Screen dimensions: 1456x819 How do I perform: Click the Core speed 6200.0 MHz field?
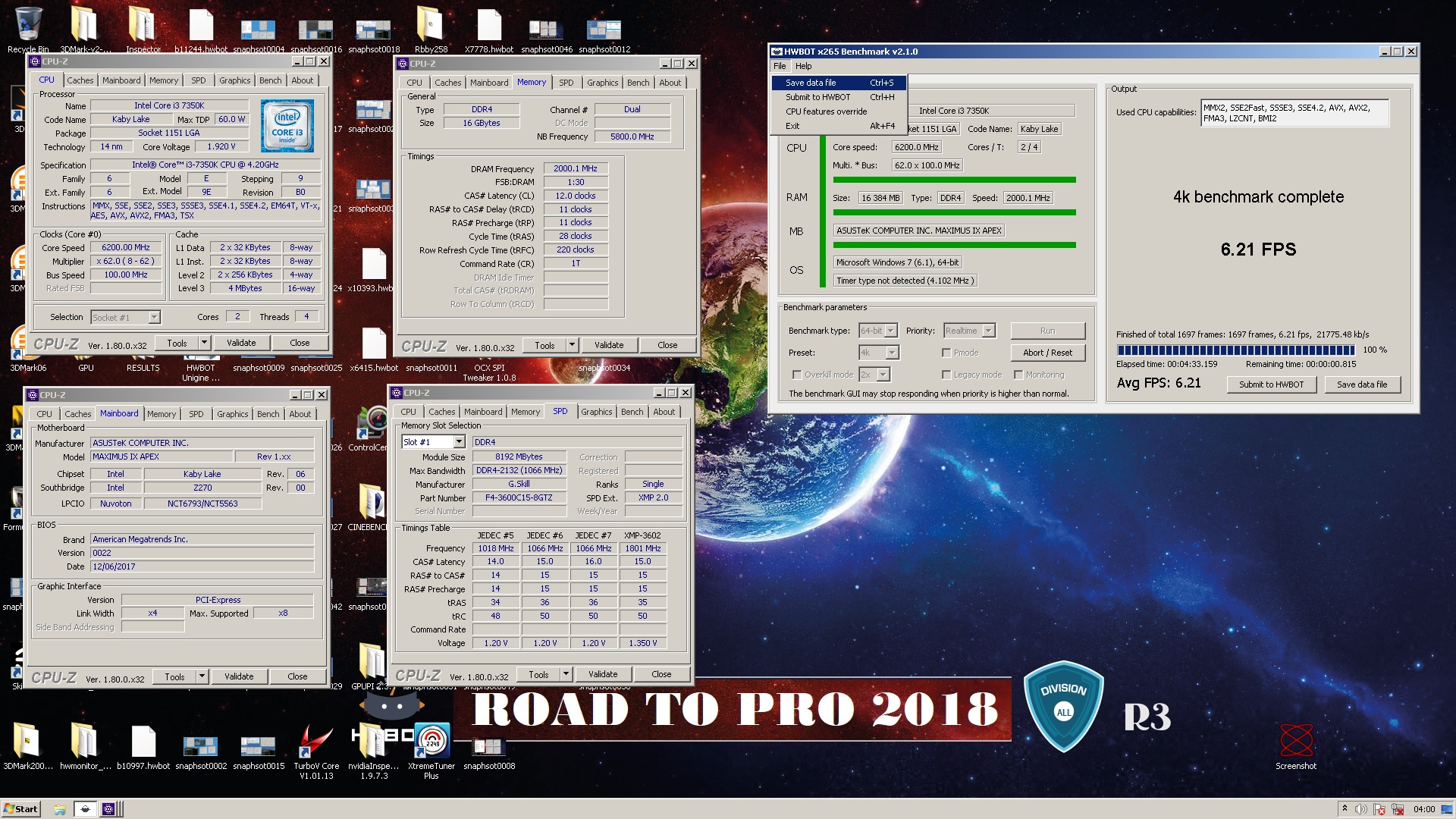click(917, 147)
